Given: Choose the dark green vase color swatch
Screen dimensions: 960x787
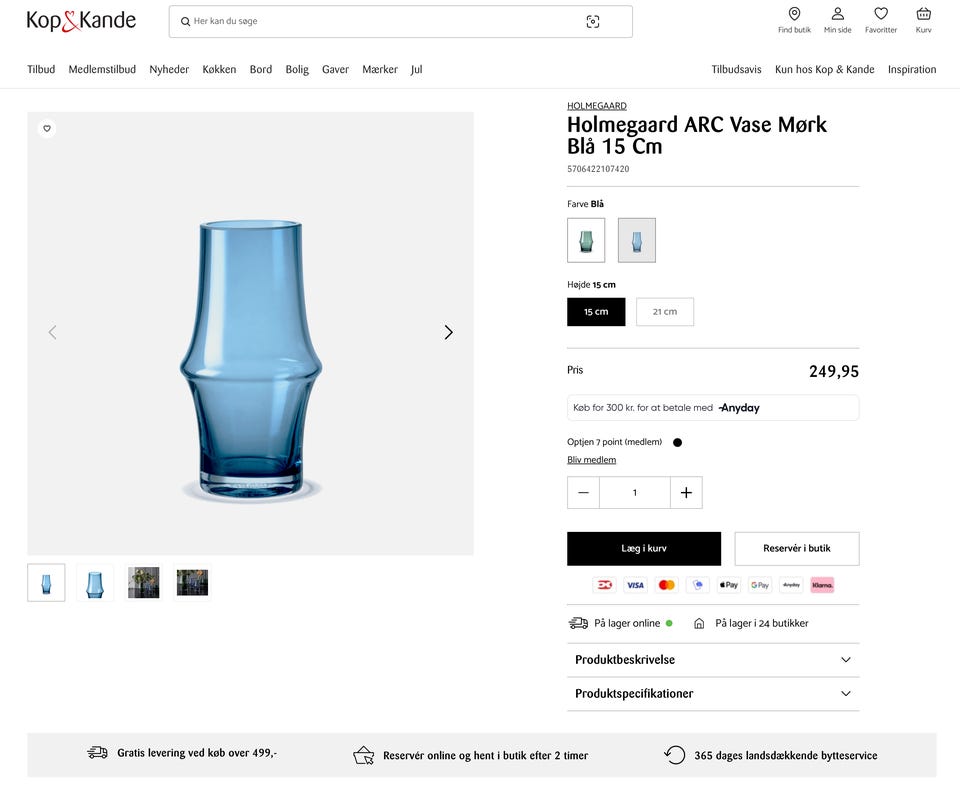Looking at the screenshot, I should [x=586, y=240].
